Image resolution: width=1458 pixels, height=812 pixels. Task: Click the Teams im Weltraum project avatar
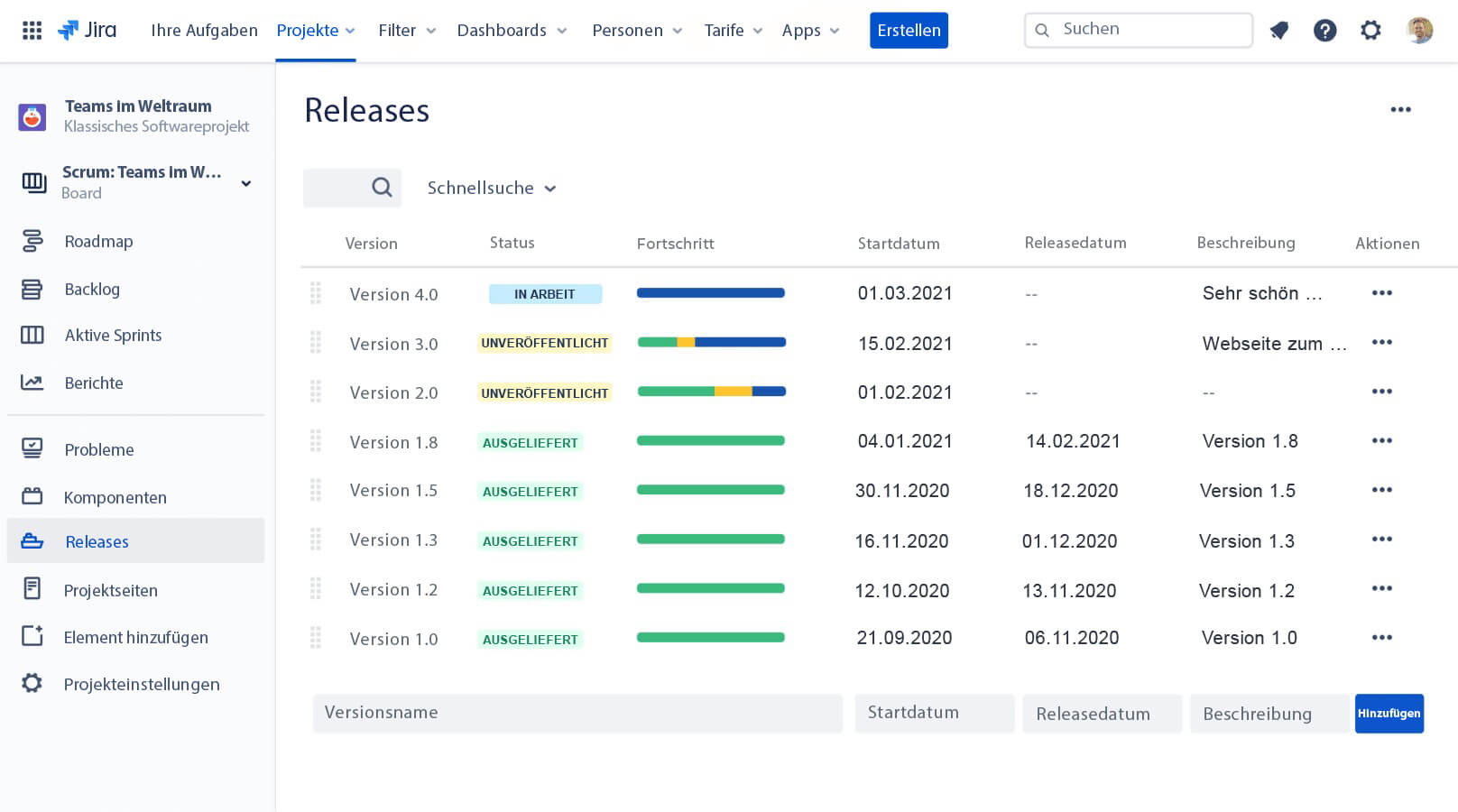(x=32, y=116)
